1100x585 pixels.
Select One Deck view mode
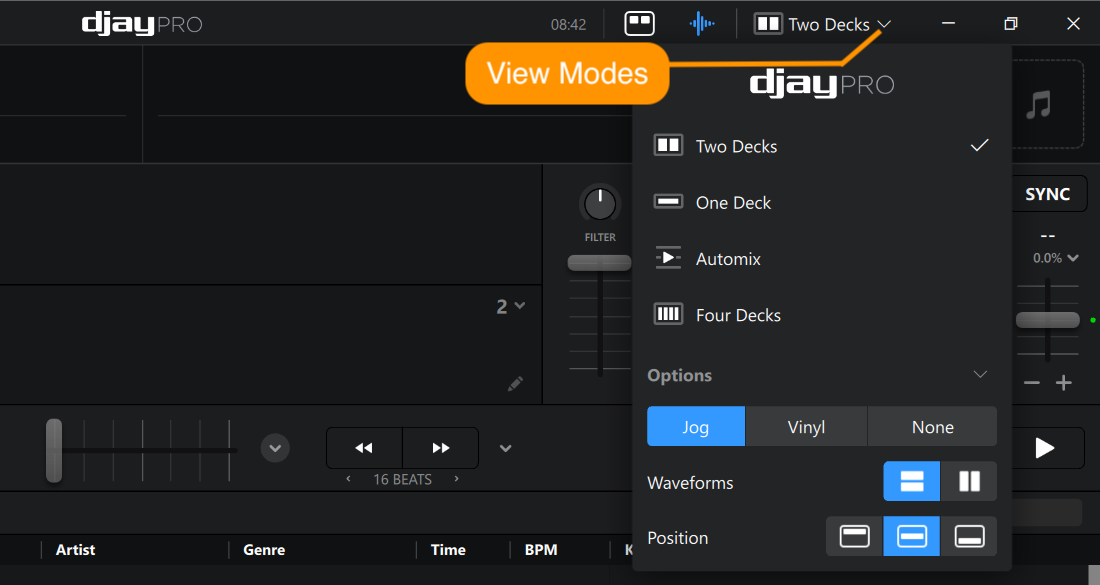click(x=821, y=202)
